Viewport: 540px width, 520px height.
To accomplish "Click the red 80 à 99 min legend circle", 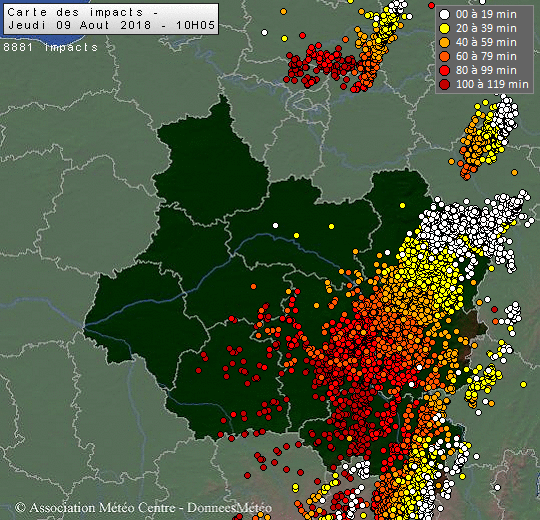I will tap(445, 70).
